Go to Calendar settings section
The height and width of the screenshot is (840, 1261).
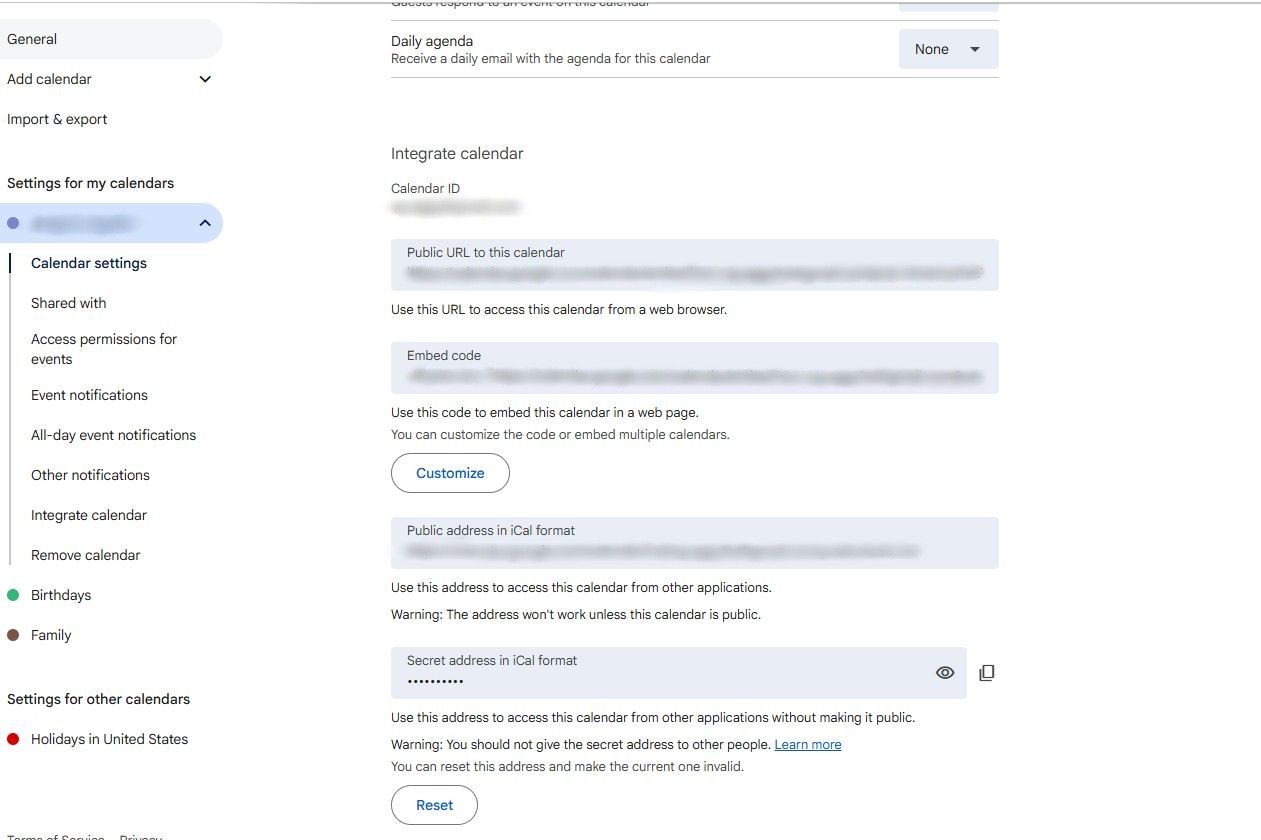89,263
